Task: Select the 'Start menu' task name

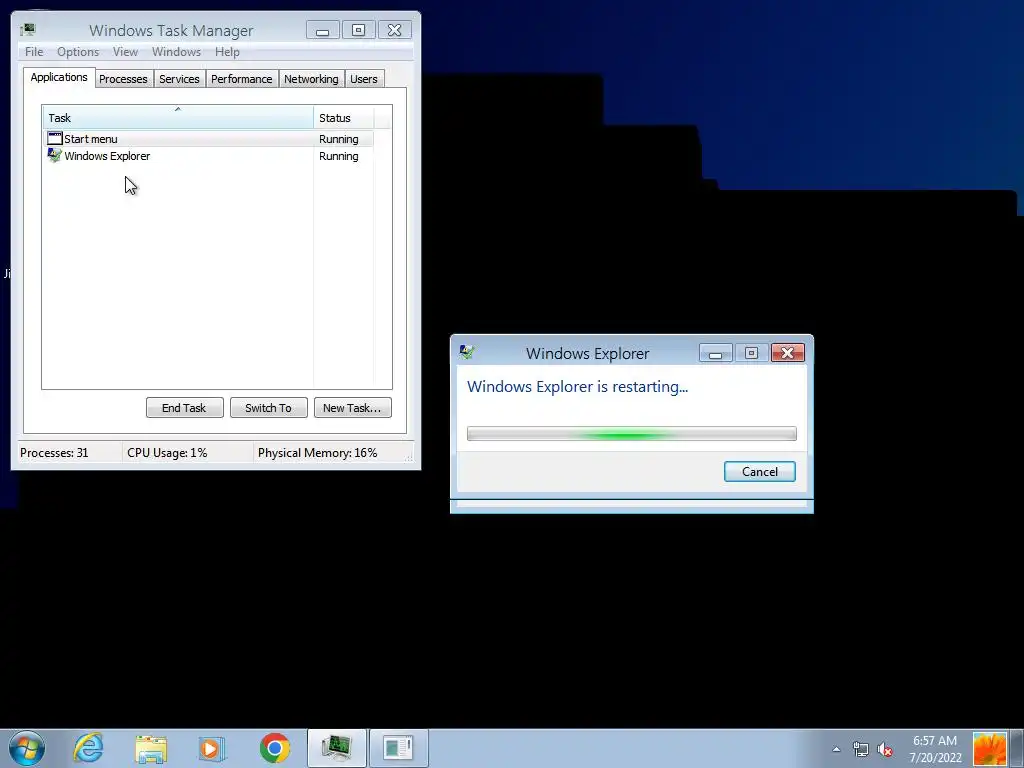Action: coord(91,138)
